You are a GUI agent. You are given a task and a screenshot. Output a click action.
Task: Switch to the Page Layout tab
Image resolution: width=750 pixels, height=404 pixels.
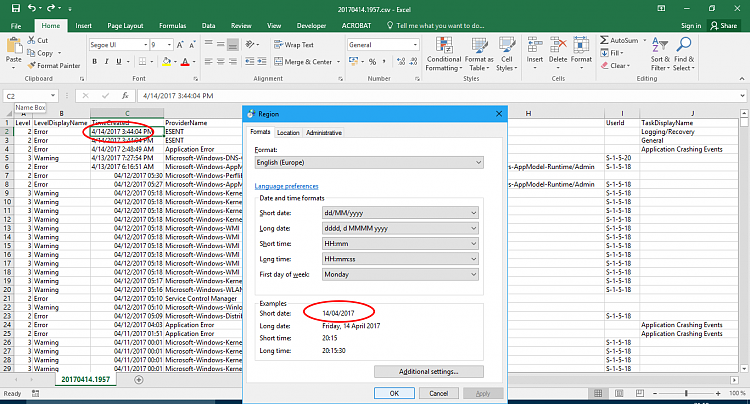125,26
